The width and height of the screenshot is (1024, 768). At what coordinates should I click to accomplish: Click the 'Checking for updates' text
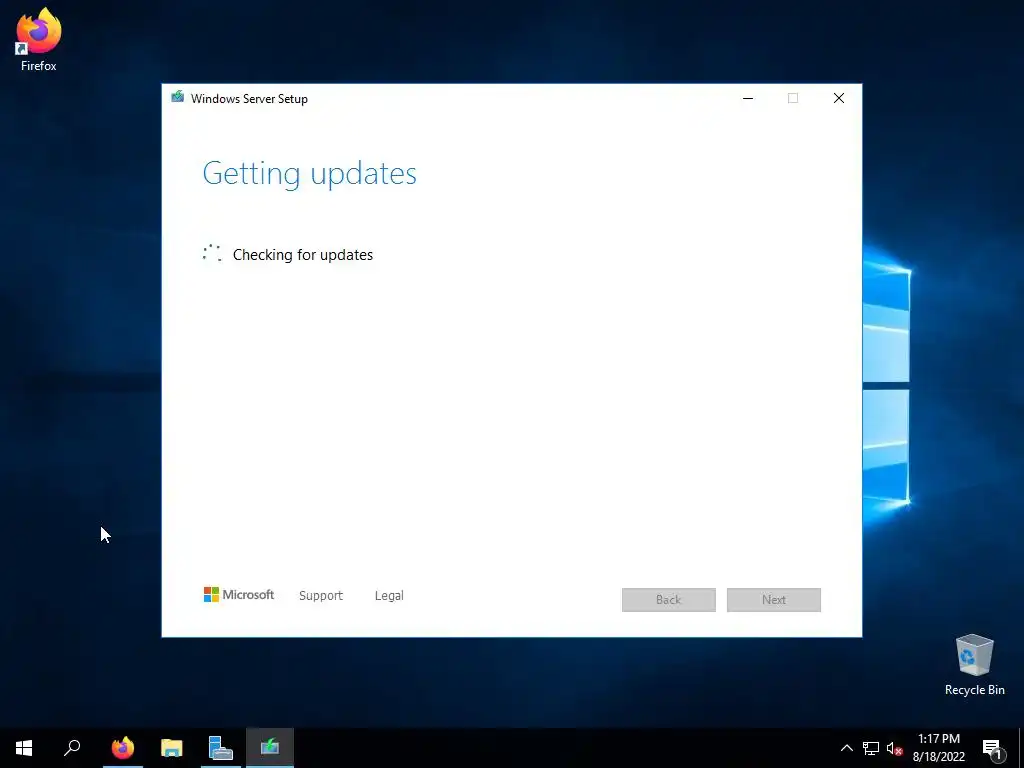pyautogui.click(x=303, y=255)
